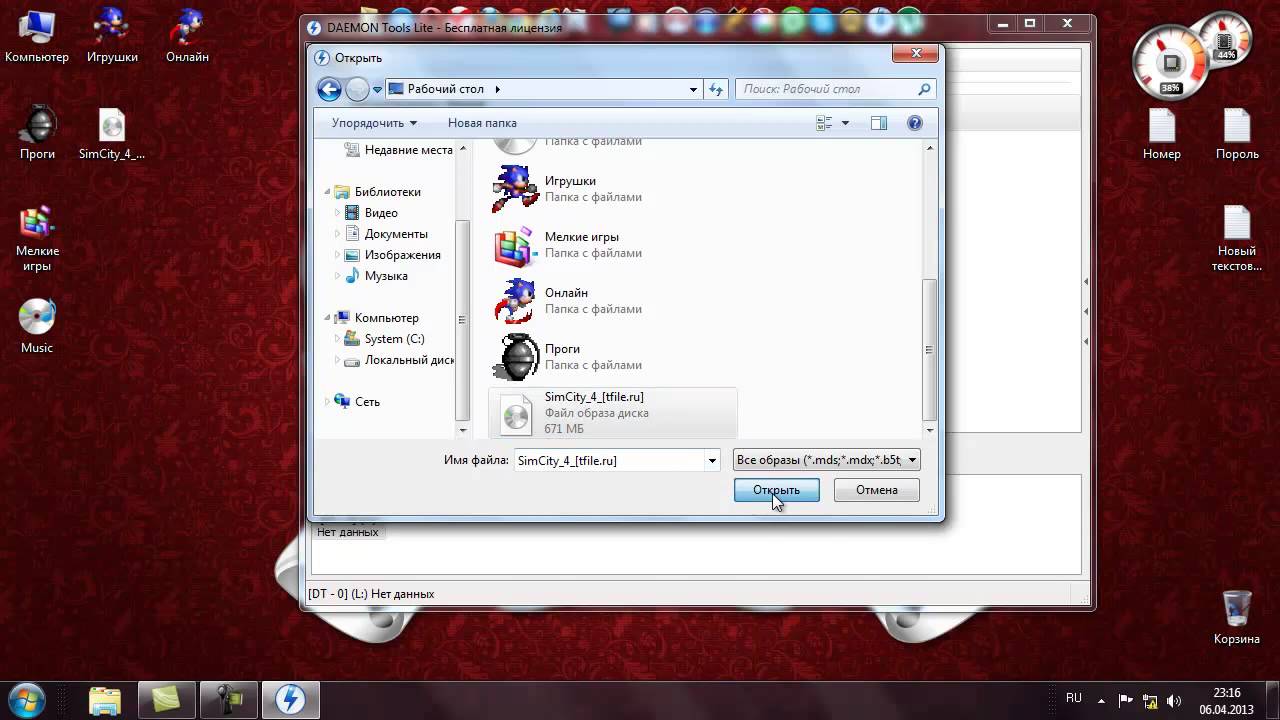The width and height of the screenshot is (1280, 720).
Task: Click the Пороль file on desktop
Action: (1237, 133)
